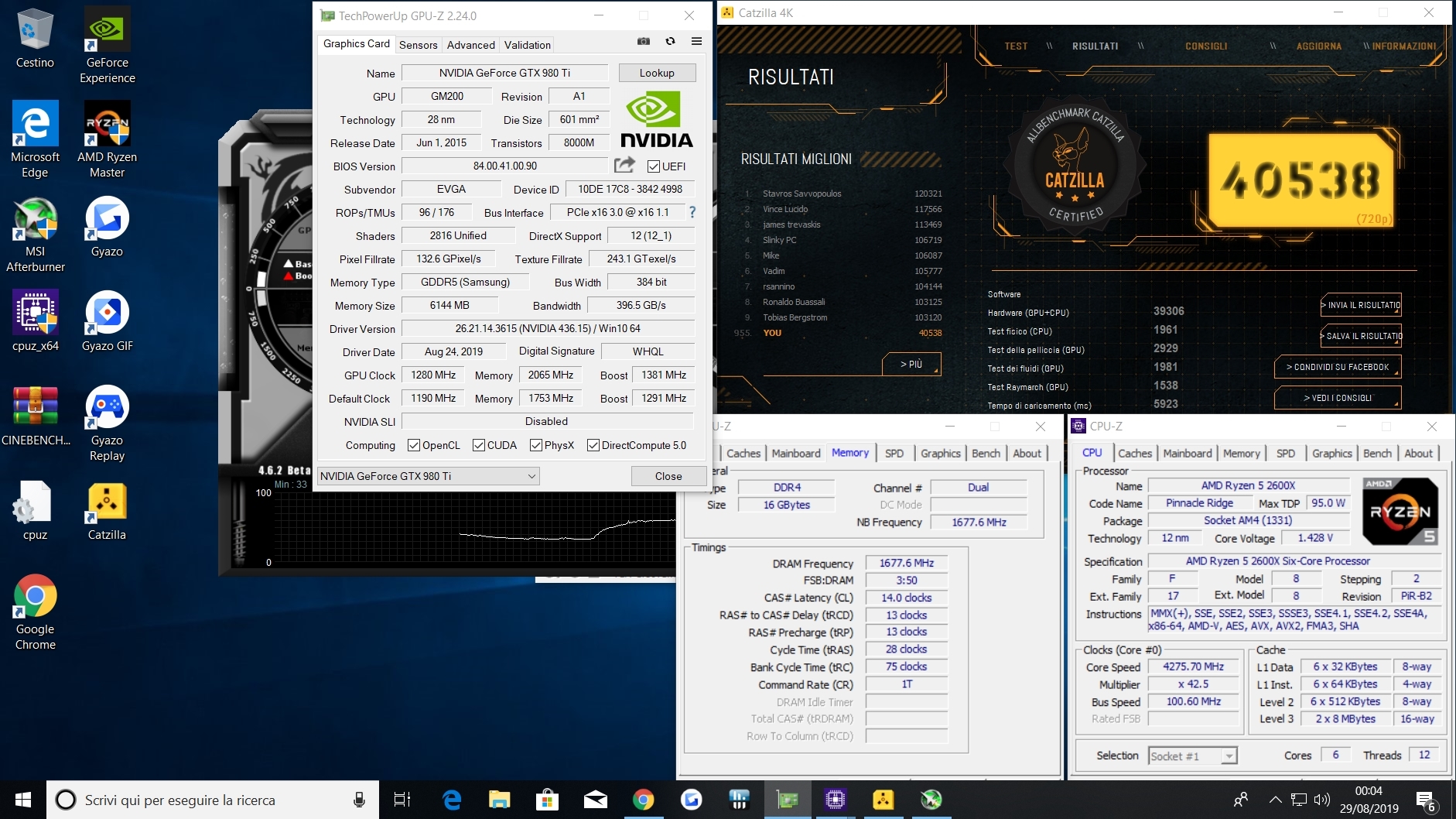Open the Validation tab in GPU-Z

click(528, 45)
